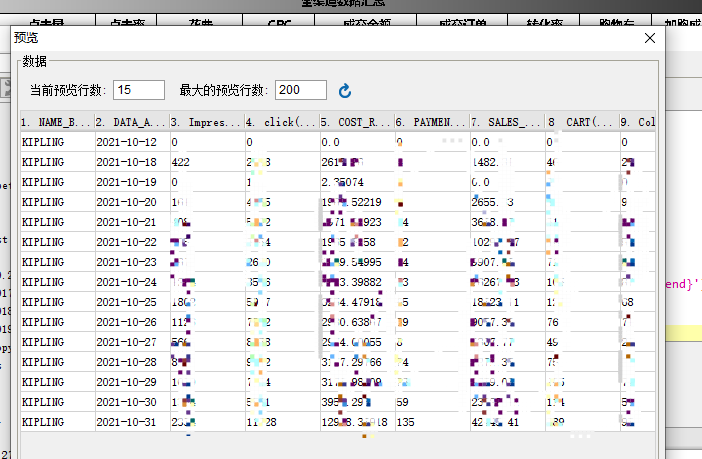Select the date cell 2021-10-22
This screenshot has width=702, height=459.
click(x=133, y=242)
